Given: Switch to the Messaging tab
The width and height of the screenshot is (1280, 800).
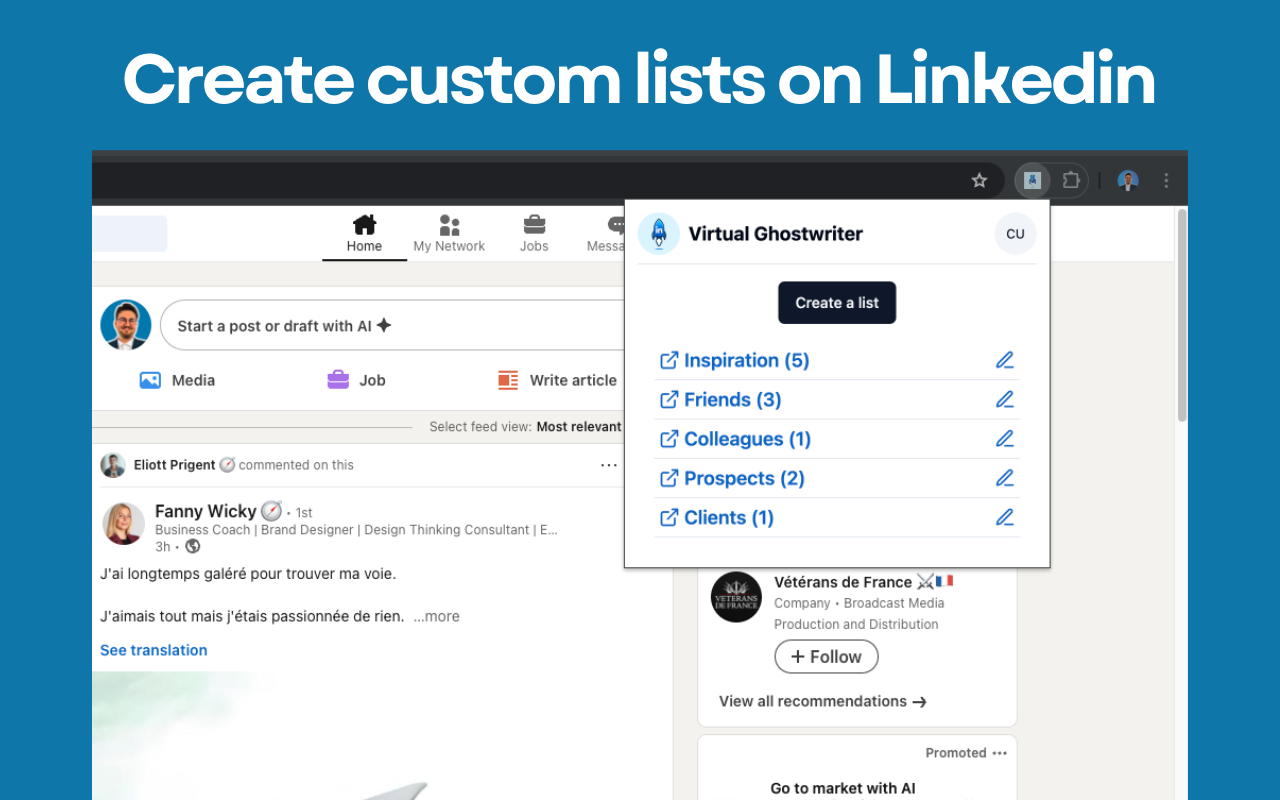Looking at the screenshot, I should click(611, 226).
